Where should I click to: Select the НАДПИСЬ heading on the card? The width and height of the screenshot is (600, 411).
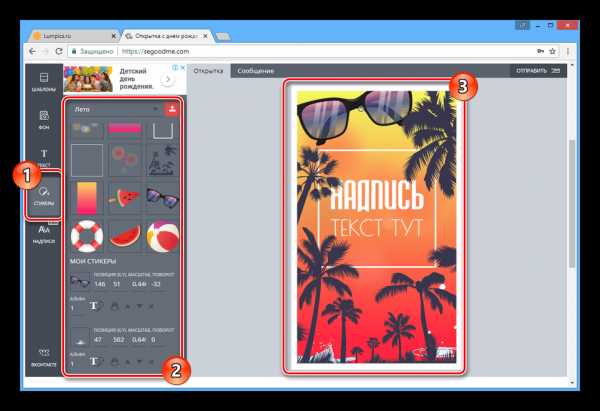click(x=377, y=195)
